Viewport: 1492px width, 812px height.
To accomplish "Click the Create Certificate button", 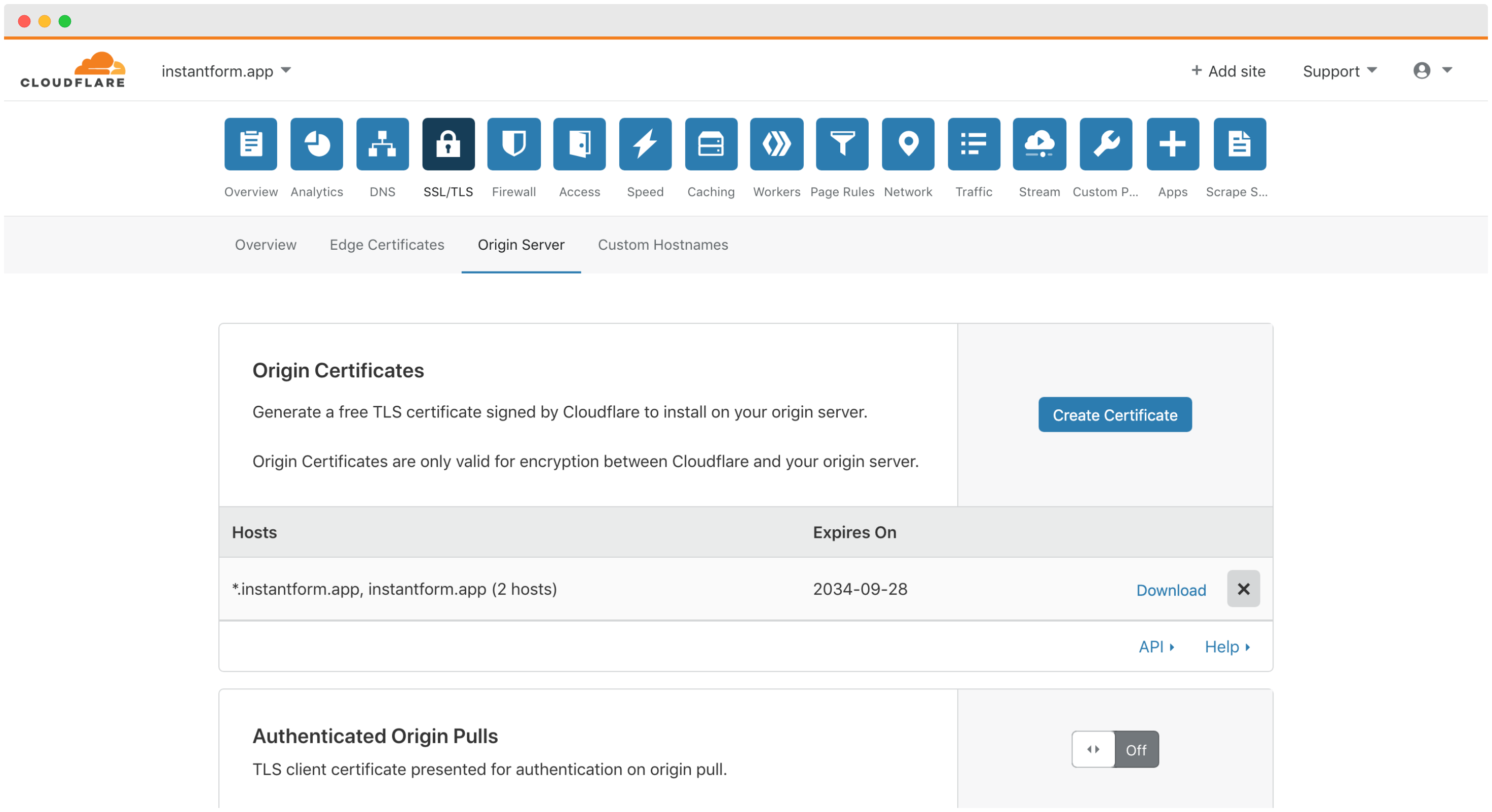I will (1115, 415).
